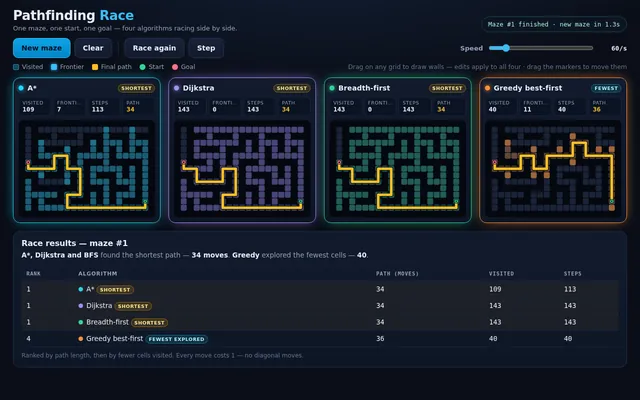
Task: Click the Visited legend swatch
Action: click(x=16, y=67)
